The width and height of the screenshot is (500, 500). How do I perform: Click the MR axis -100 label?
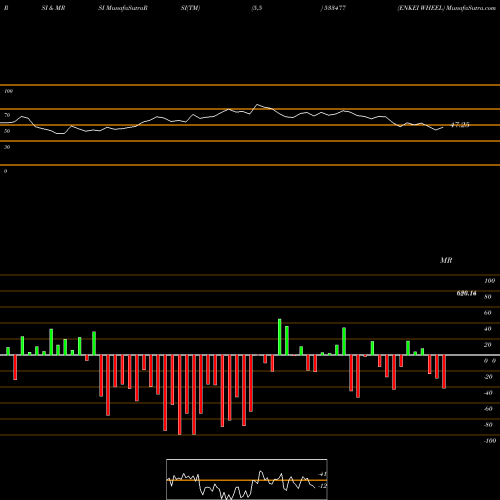(x=490, y=441)
